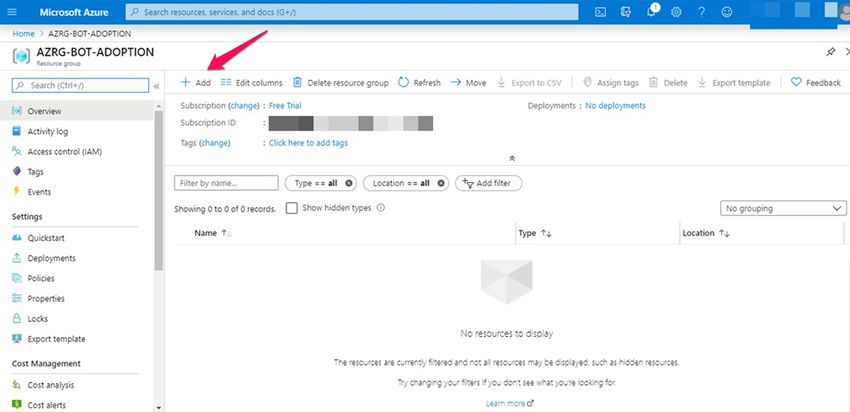Remove the Type == all filter

pyautogui.click(x=349, y=183)
